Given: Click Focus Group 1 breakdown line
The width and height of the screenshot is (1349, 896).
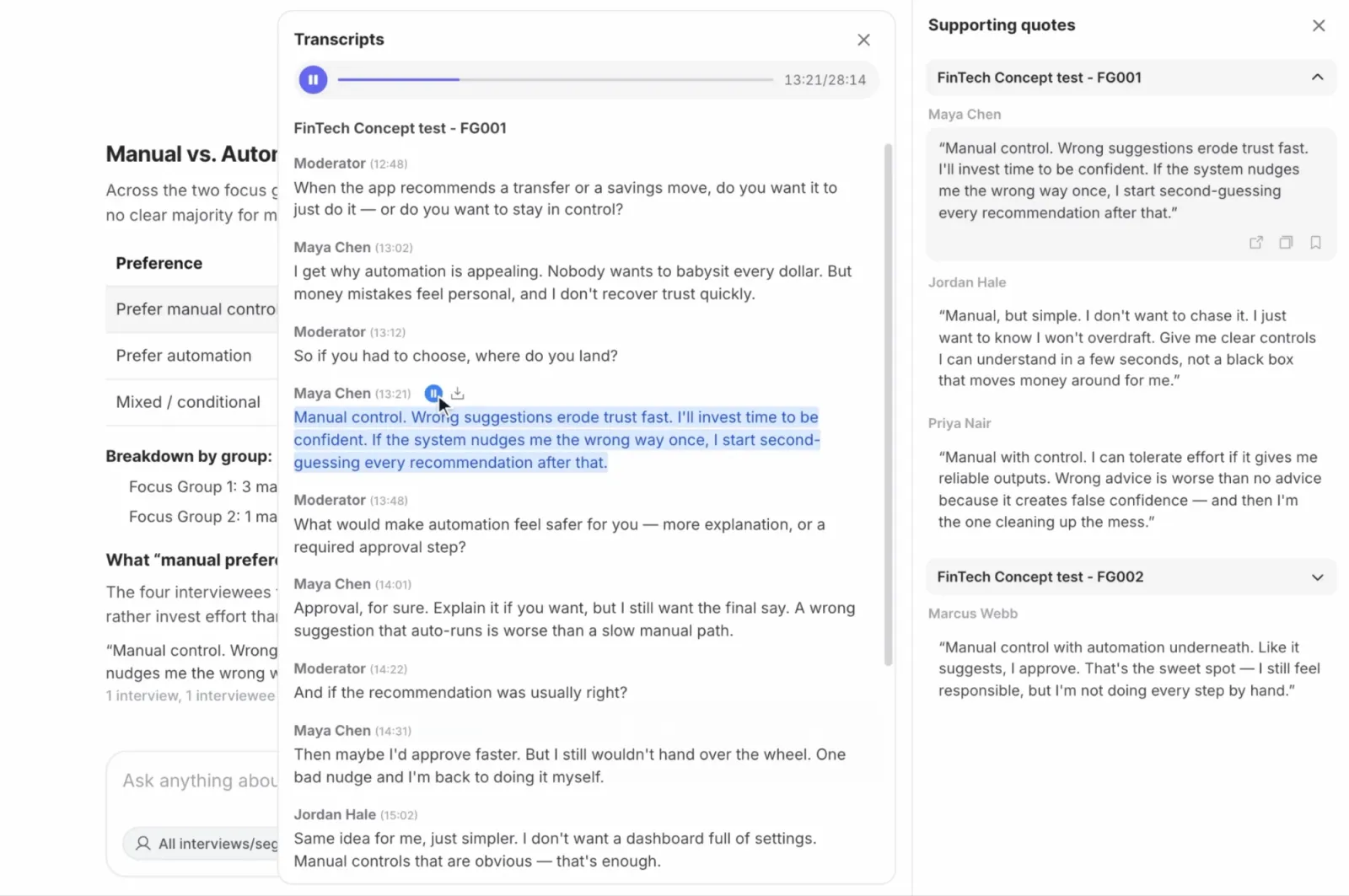Looking at the screenshot, I should [202, 487].
